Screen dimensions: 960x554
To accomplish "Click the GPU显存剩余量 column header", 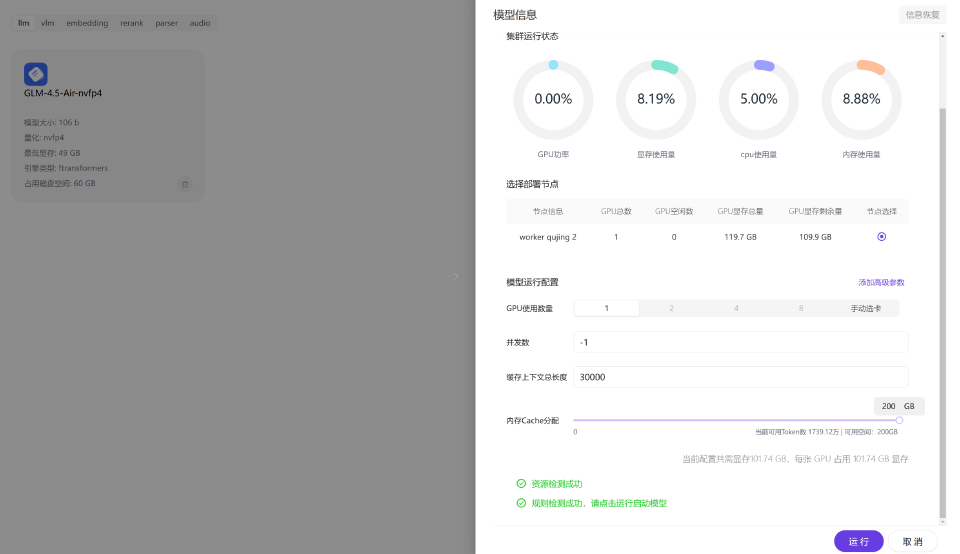I will click(x=816, y=211).
